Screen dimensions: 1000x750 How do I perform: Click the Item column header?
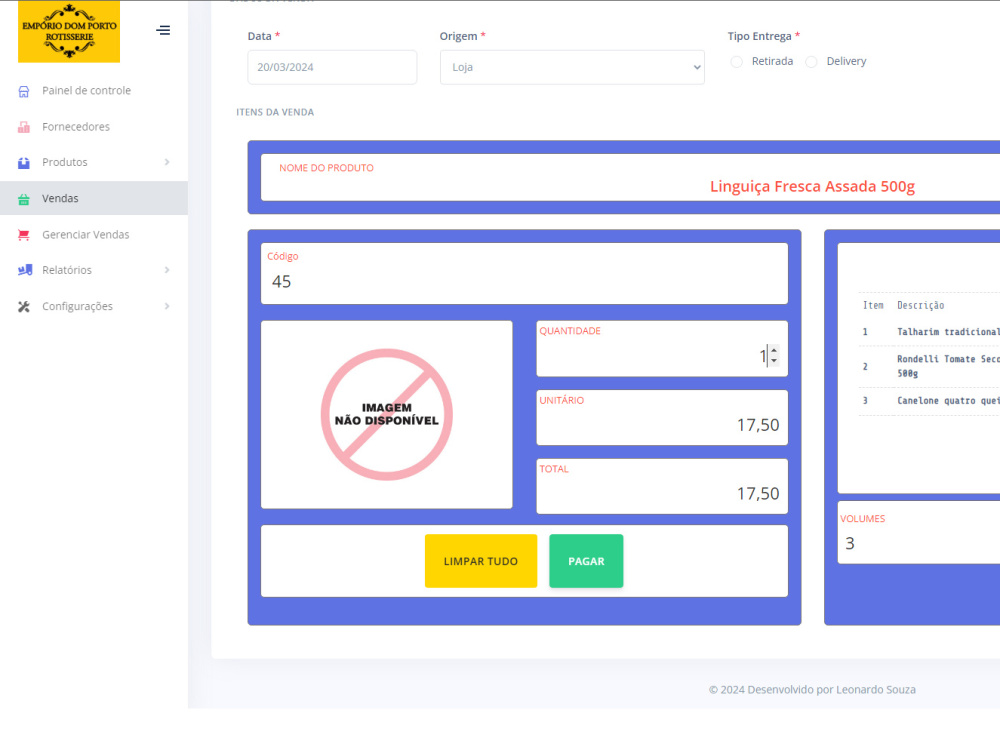873,305
